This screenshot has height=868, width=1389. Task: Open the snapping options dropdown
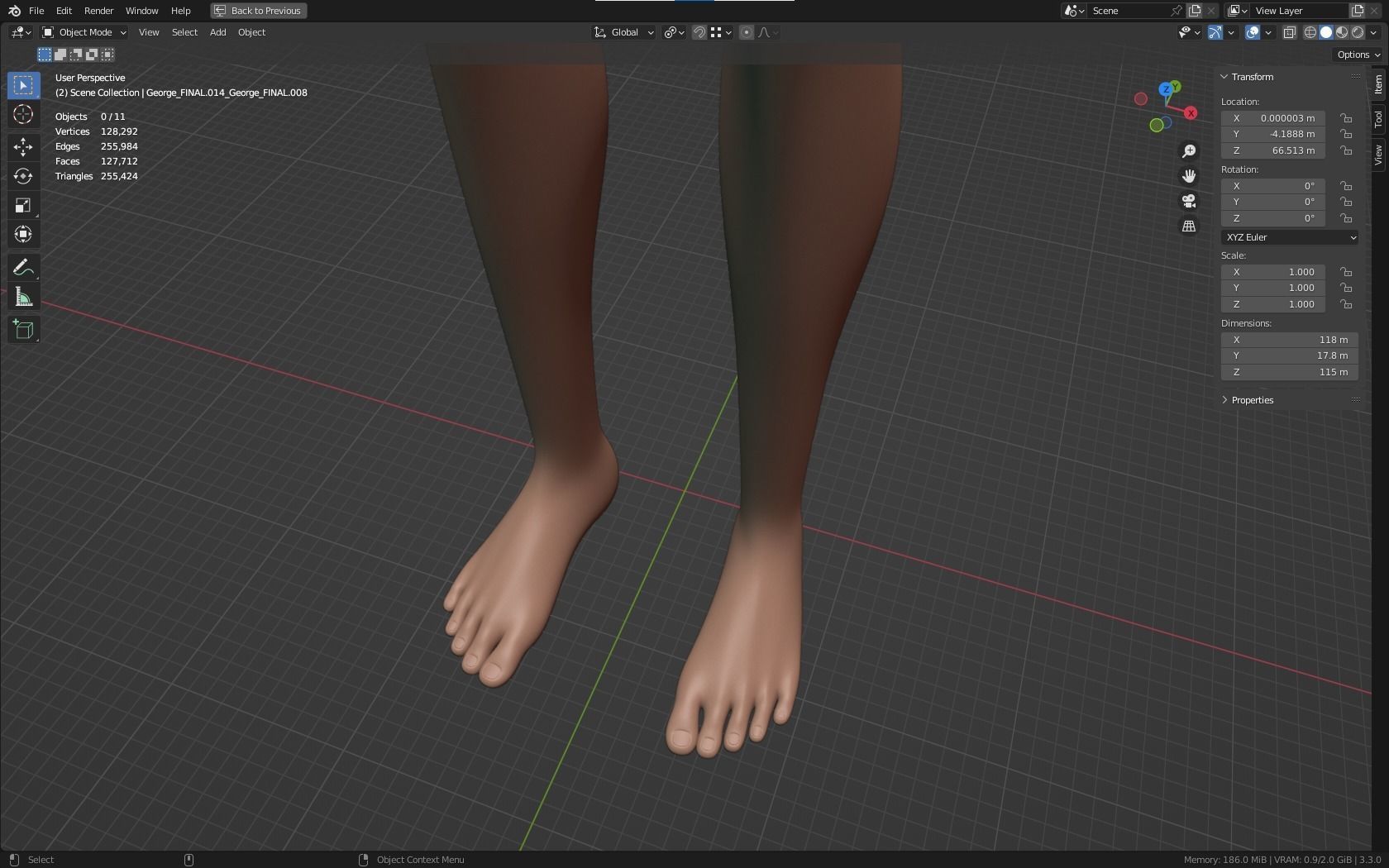[x=720, y=32]
